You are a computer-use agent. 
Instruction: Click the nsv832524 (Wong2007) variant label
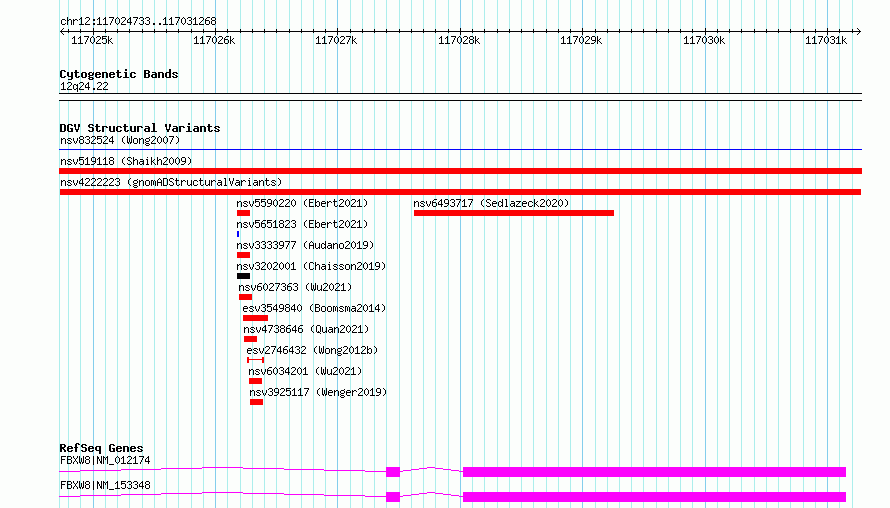coord(120,140)
